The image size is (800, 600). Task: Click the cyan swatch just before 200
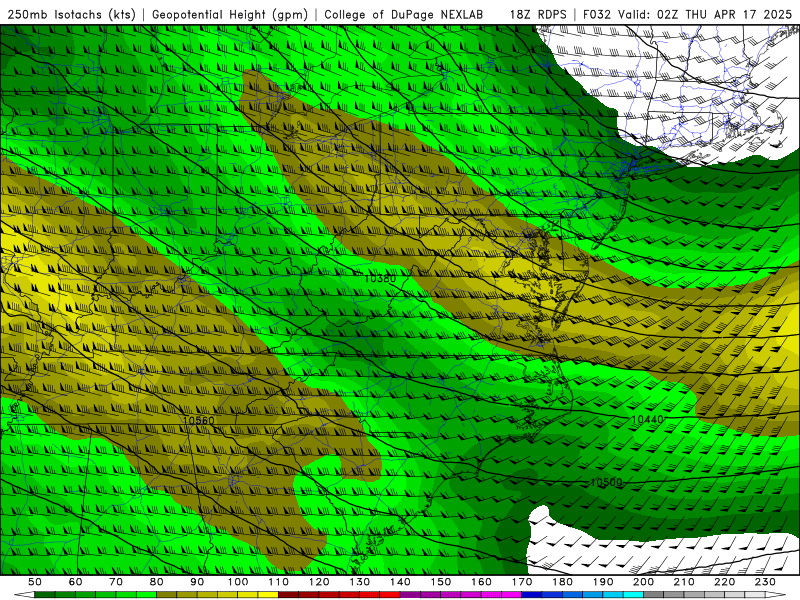pos(633,595)
